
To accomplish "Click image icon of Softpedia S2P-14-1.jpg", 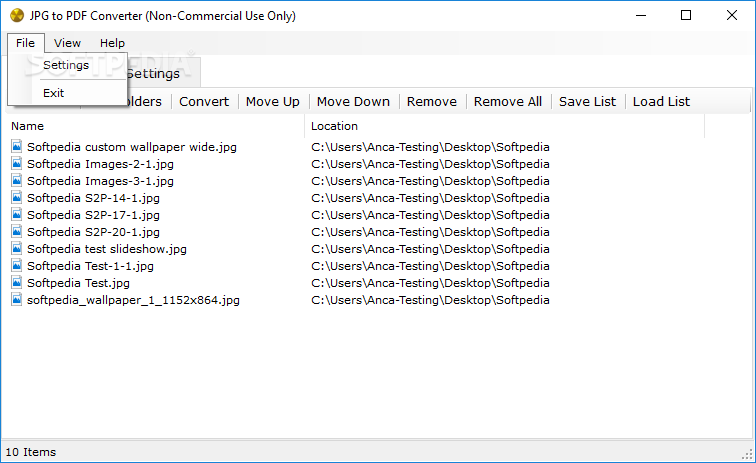I will (x=17, y=197).
